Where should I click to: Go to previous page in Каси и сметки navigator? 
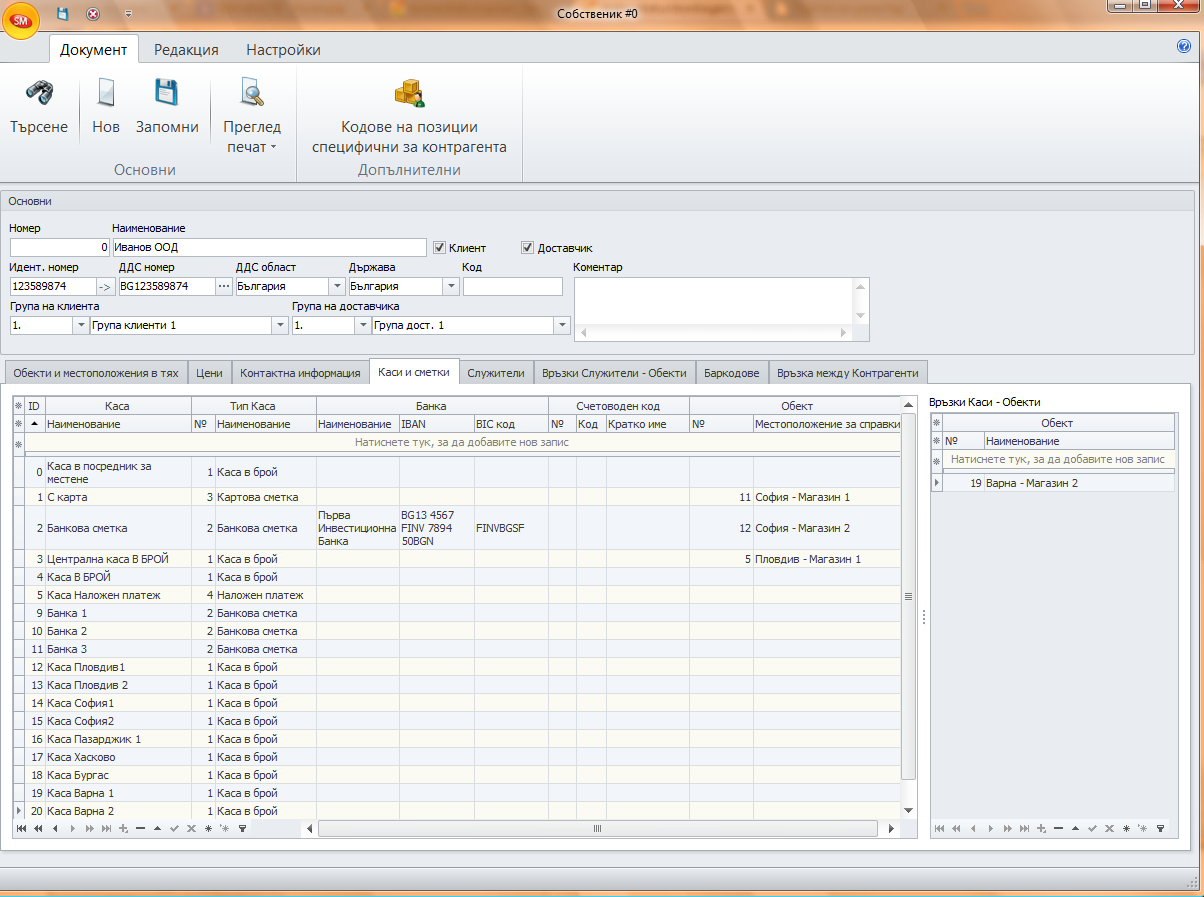tap(38, 829)
